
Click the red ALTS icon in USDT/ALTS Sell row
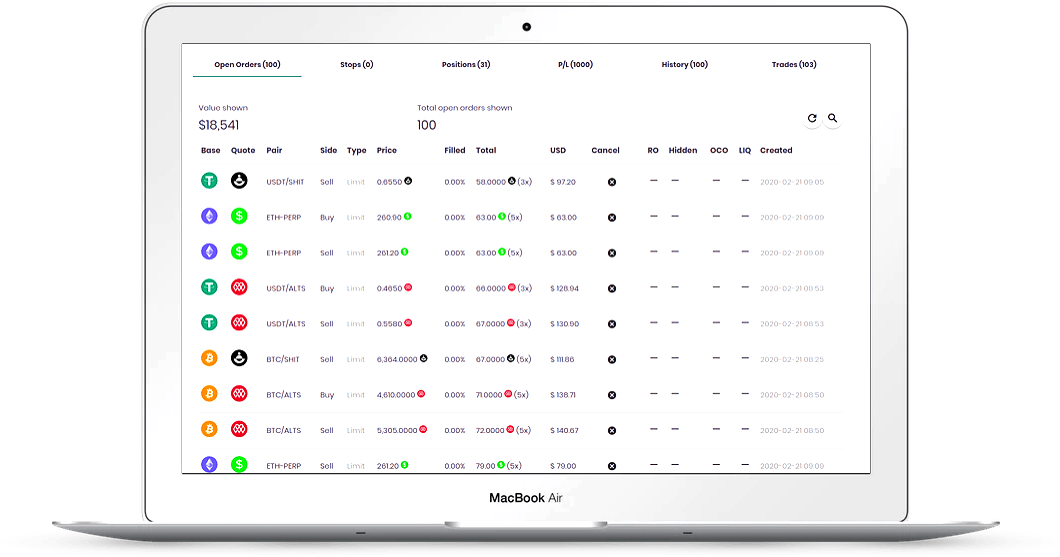(239, 322)
